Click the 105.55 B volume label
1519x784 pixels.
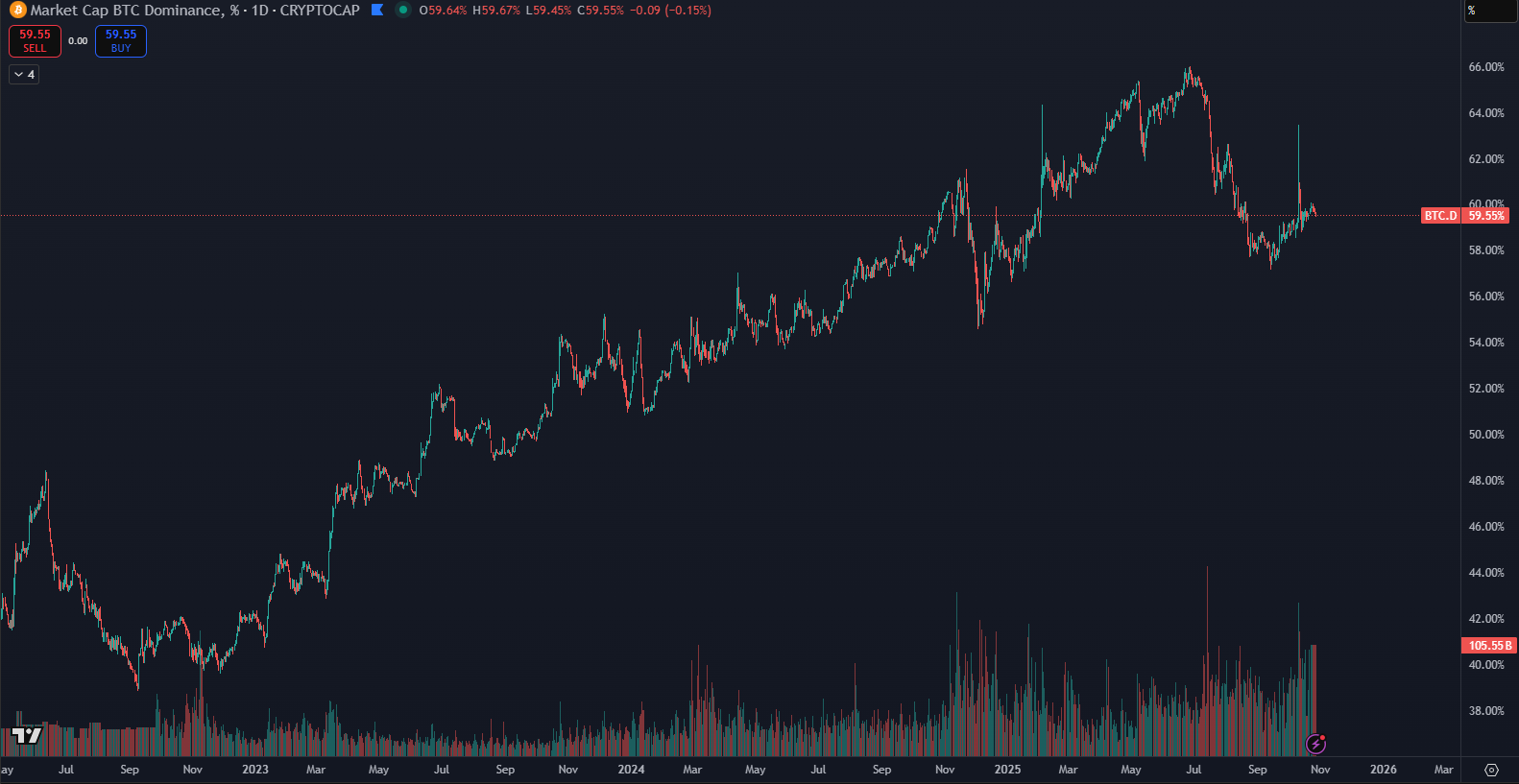[x=1488, y=646]
